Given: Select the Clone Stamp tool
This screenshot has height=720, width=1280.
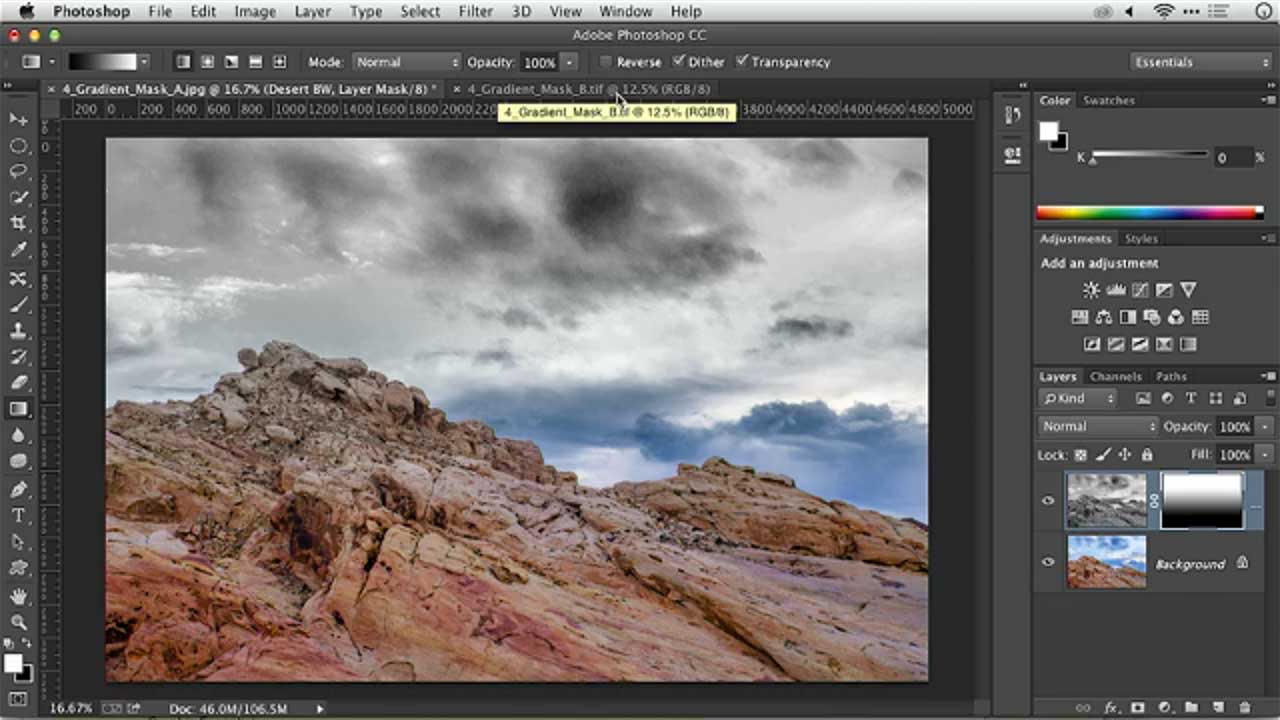Looking at the screenshot, I should pos(18,330).
